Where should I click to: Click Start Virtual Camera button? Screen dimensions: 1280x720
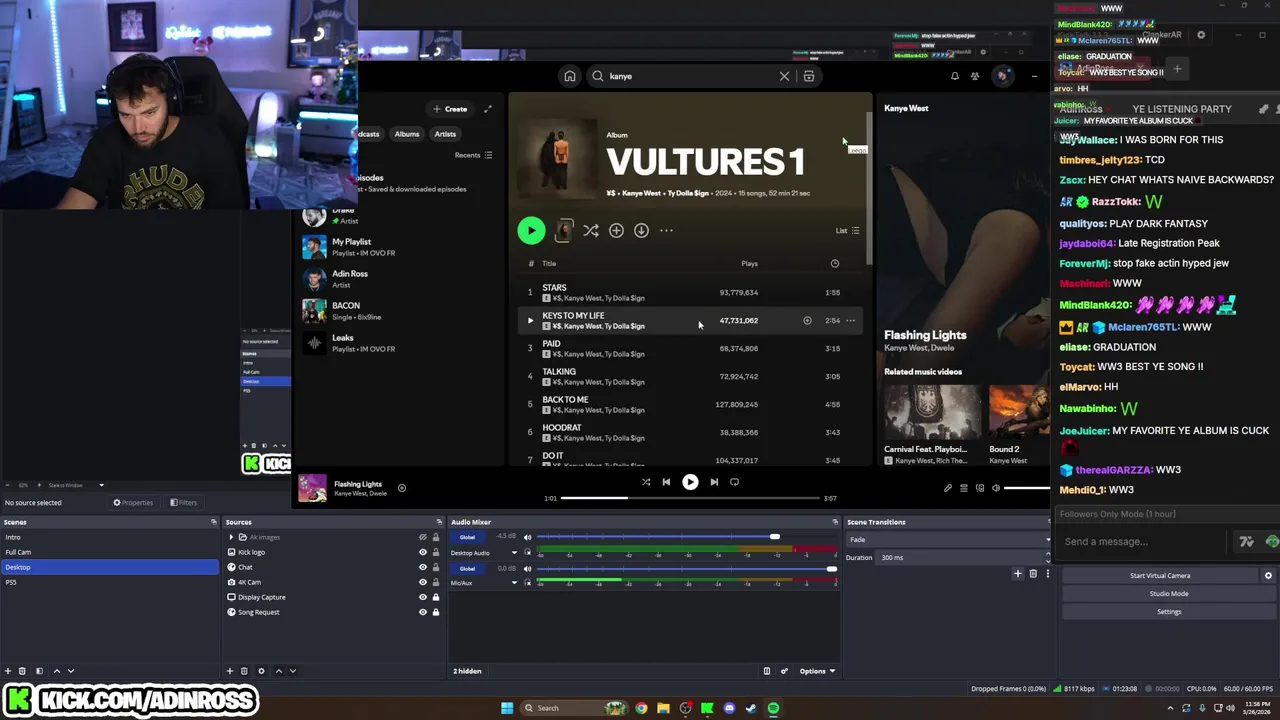[x=1160, y=576]
